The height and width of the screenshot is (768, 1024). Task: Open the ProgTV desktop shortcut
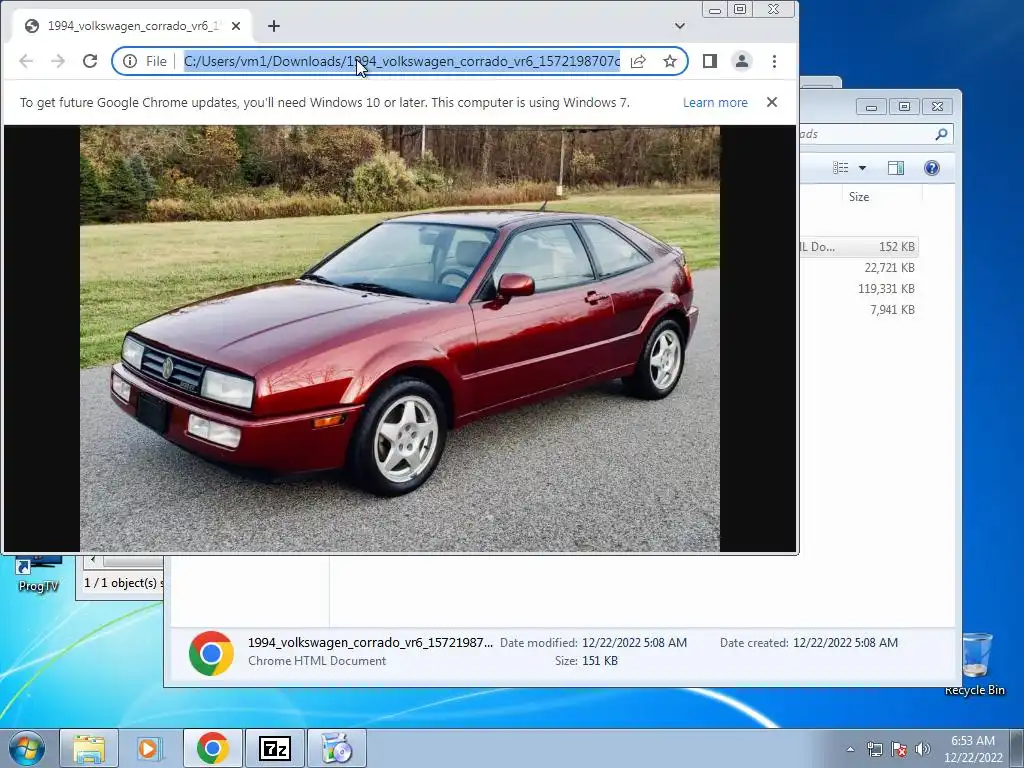[39, 575]
